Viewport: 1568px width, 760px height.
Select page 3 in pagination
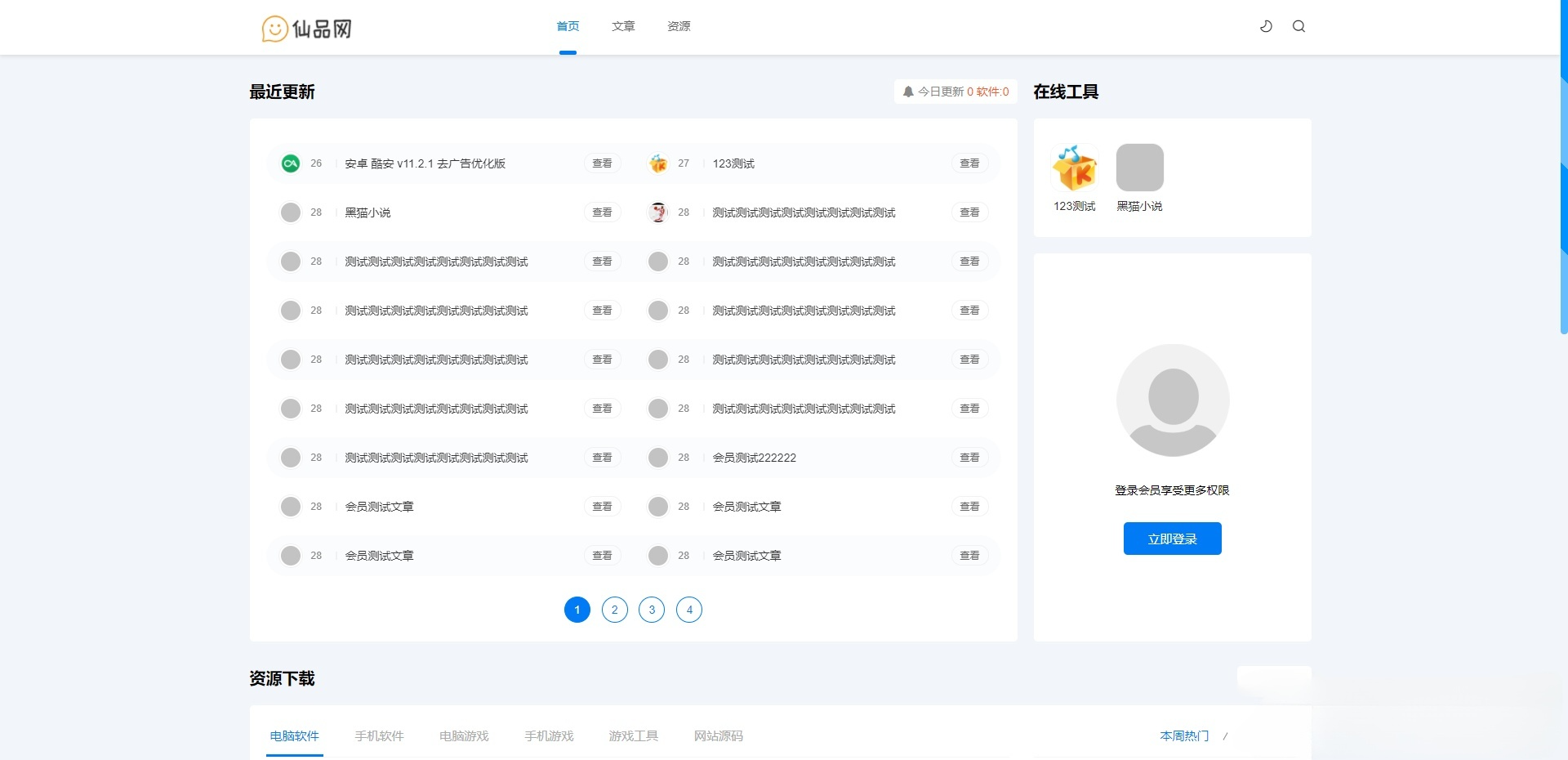point(652,610)
